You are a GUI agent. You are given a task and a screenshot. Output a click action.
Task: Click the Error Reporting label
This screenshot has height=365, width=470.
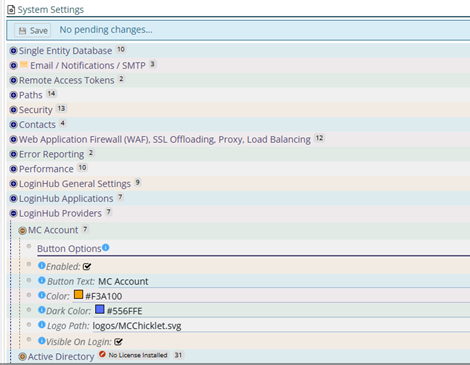52,154
